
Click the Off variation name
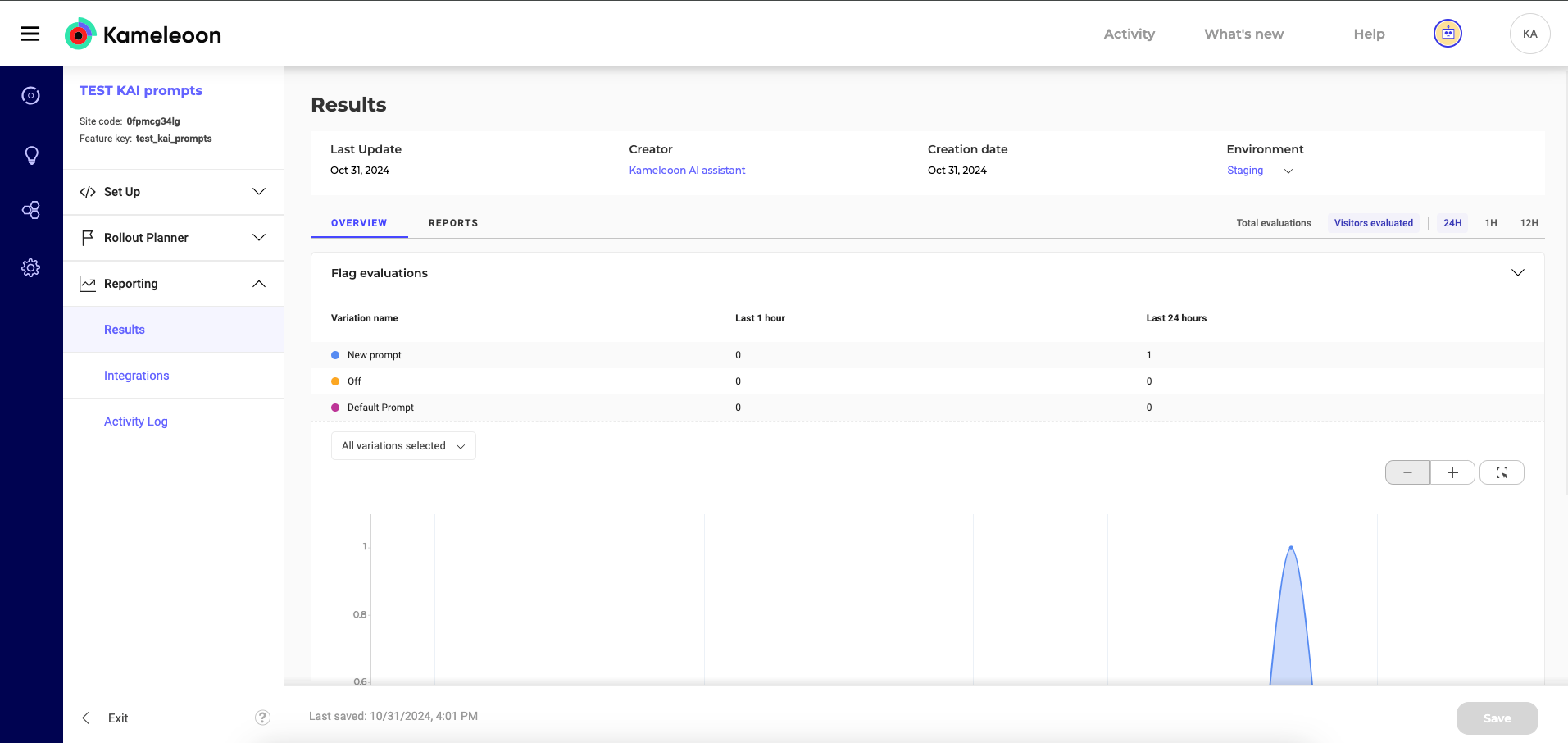click(x=354, y=381)
